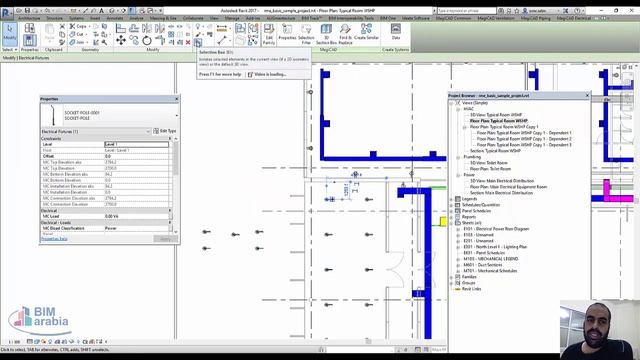640x360 pixels.
Task: Expand Schedules/Quantities in Project Browser
Action: click(x=451, y=205)
